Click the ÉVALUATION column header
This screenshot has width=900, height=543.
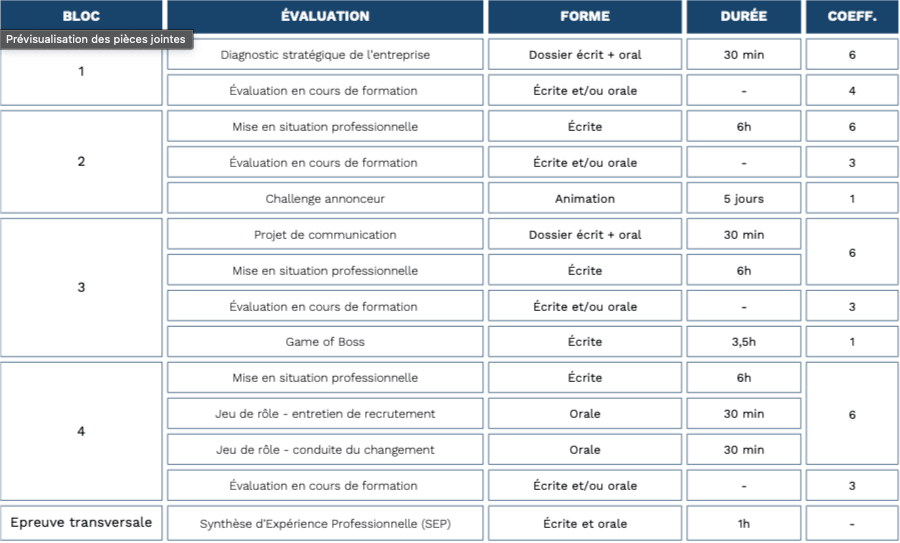[325, 17]
